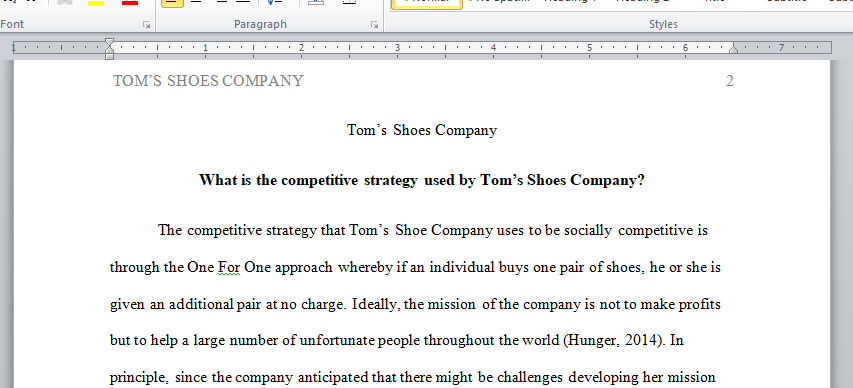
Task: Open the Paragraph dialog box launcher
Action: (374, 24)
